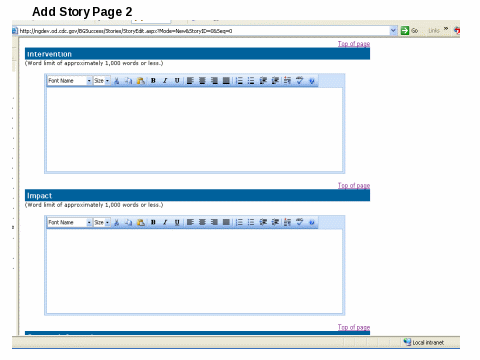Screen dimensions: 480x360
Task: Insert bulleted list in Impact editor
Action: pos(251,222)
